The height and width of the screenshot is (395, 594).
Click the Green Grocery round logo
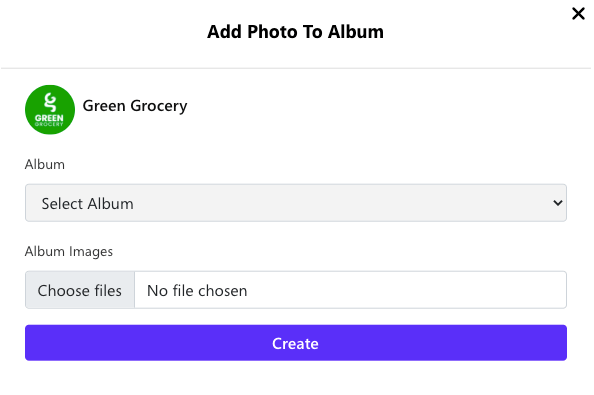50,109
